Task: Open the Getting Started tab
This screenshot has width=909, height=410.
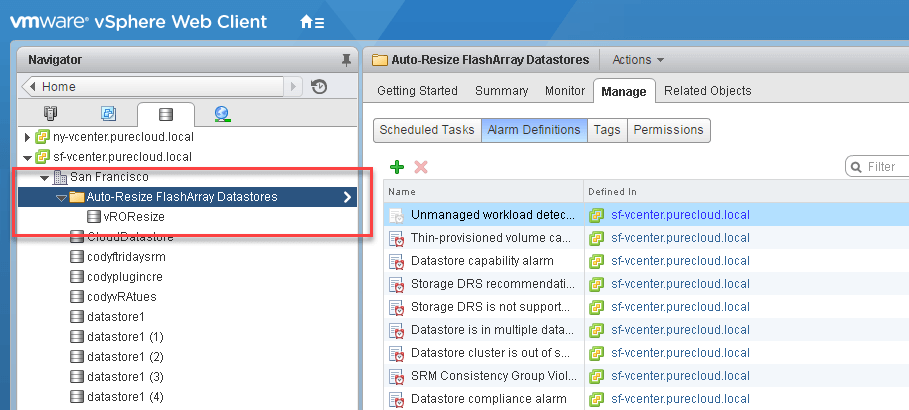Action: coord(417,91)
